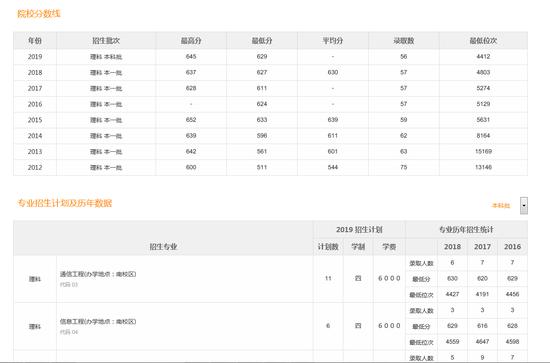This screenshot has height=363, width=550.
Task: Click lowest score 611 in the 2017 row
Action: pyautogui.click(x=262, y=88)
